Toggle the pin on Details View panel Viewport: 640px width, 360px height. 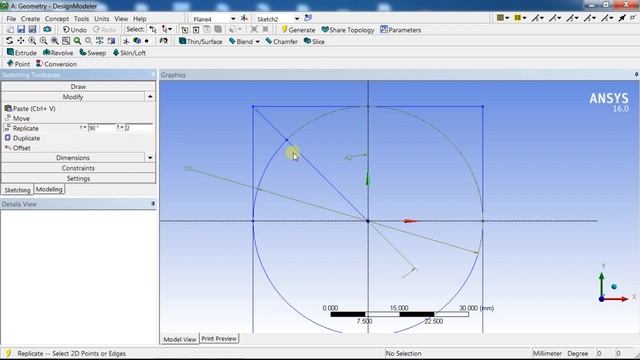[153, 203]
